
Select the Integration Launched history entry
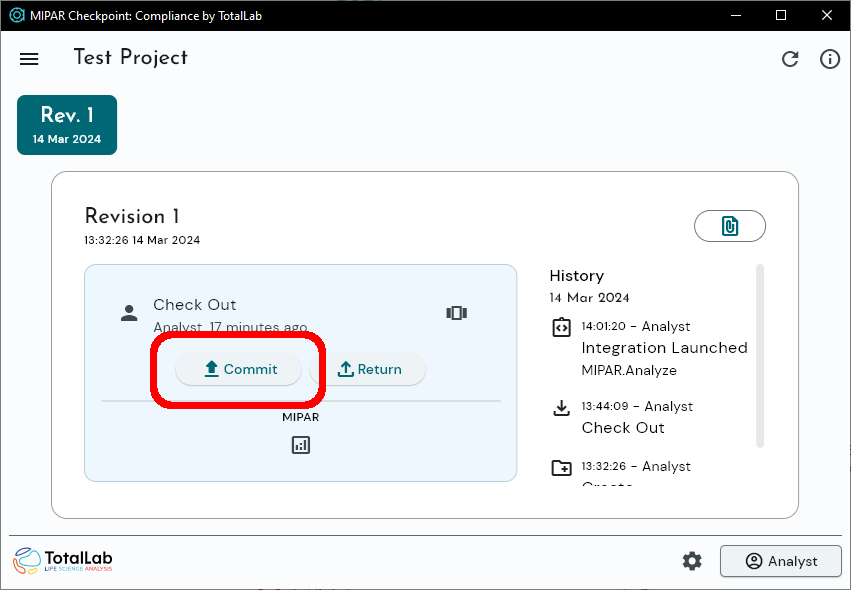[x=664, y=348]
